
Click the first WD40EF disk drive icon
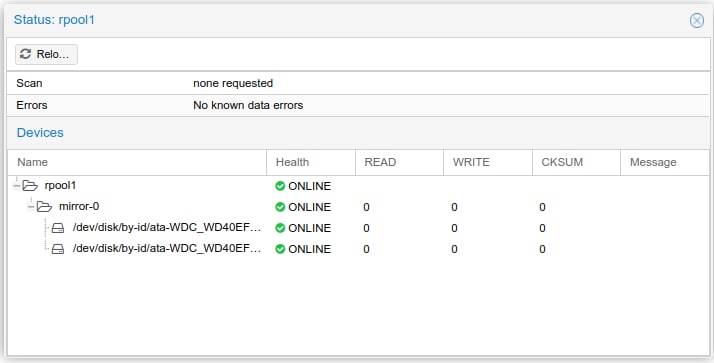click(58, 228)
